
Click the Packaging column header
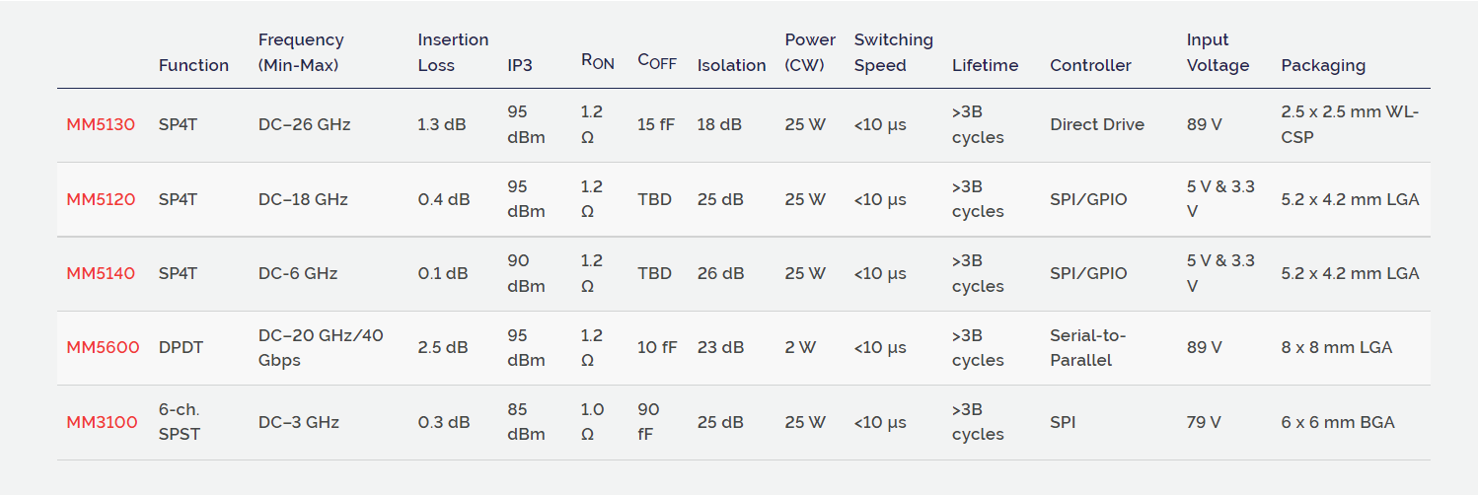[1322, 65]
